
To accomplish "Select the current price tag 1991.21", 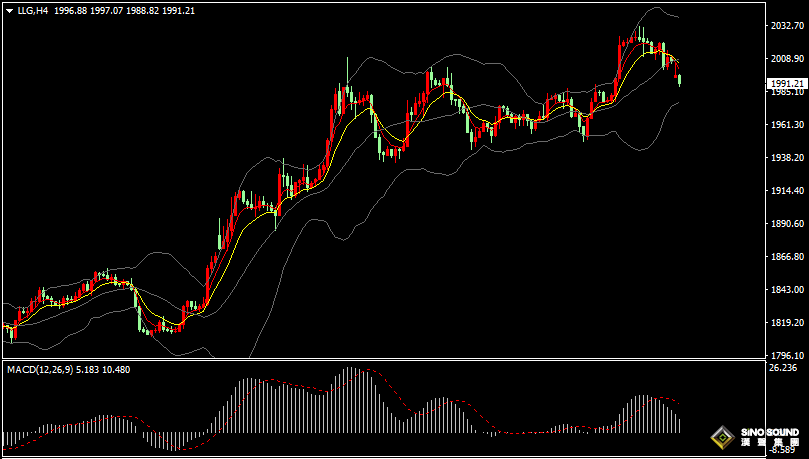I will click(x=787, y=83).
